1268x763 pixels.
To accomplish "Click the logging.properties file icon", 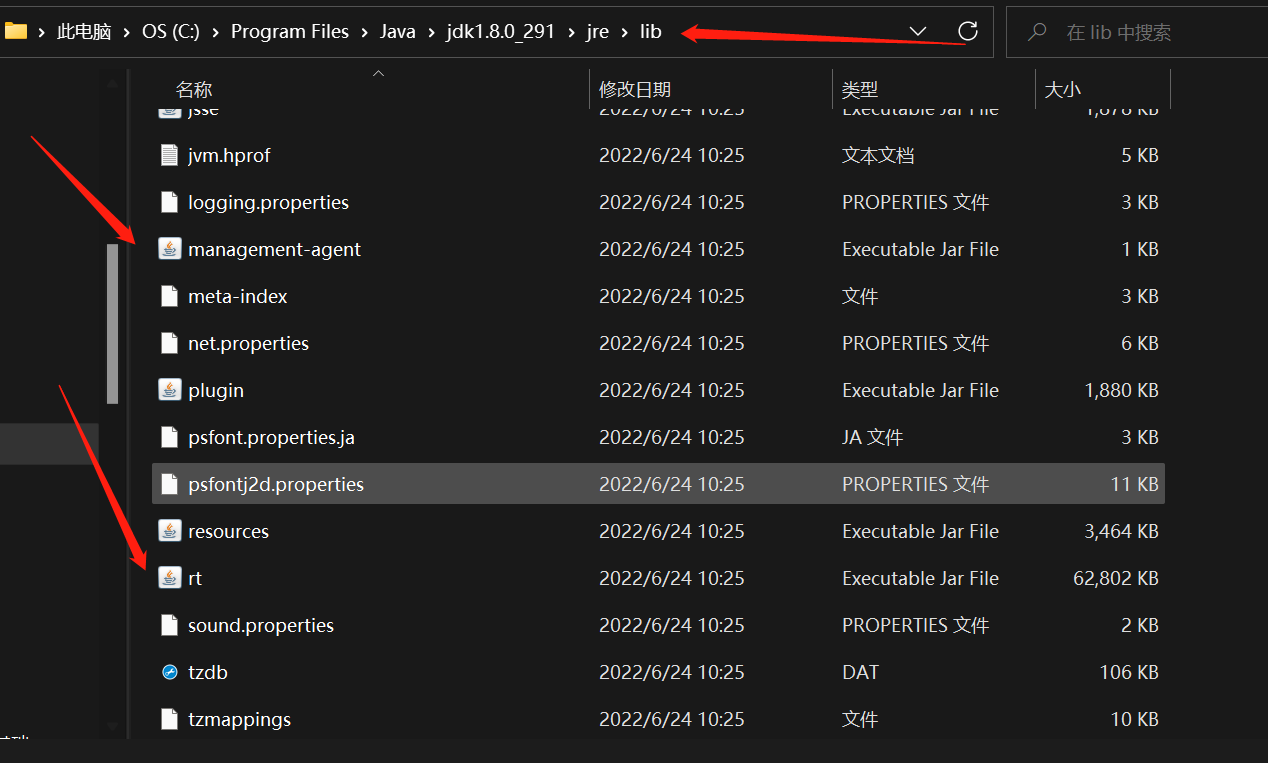I will tap(170, 202).
